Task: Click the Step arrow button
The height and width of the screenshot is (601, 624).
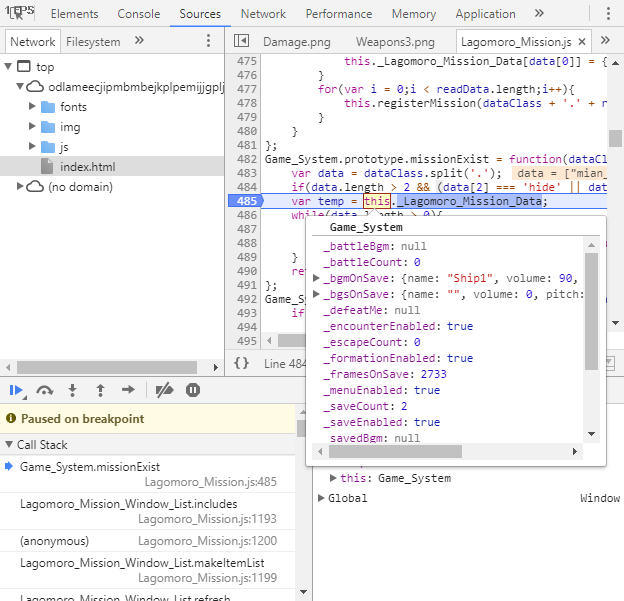Action: 128,390
